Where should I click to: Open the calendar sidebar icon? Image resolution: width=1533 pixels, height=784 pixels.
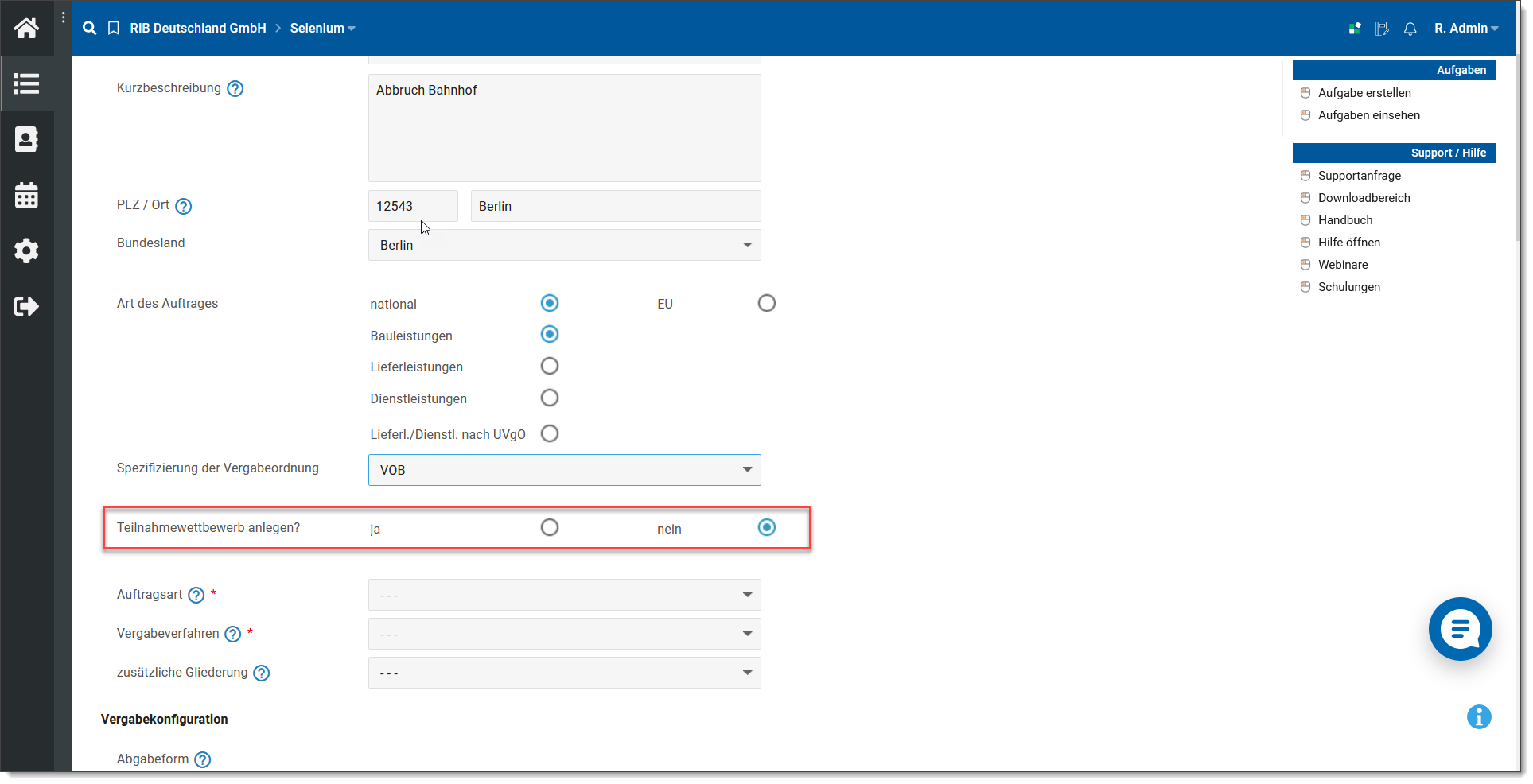coord(26,195)
